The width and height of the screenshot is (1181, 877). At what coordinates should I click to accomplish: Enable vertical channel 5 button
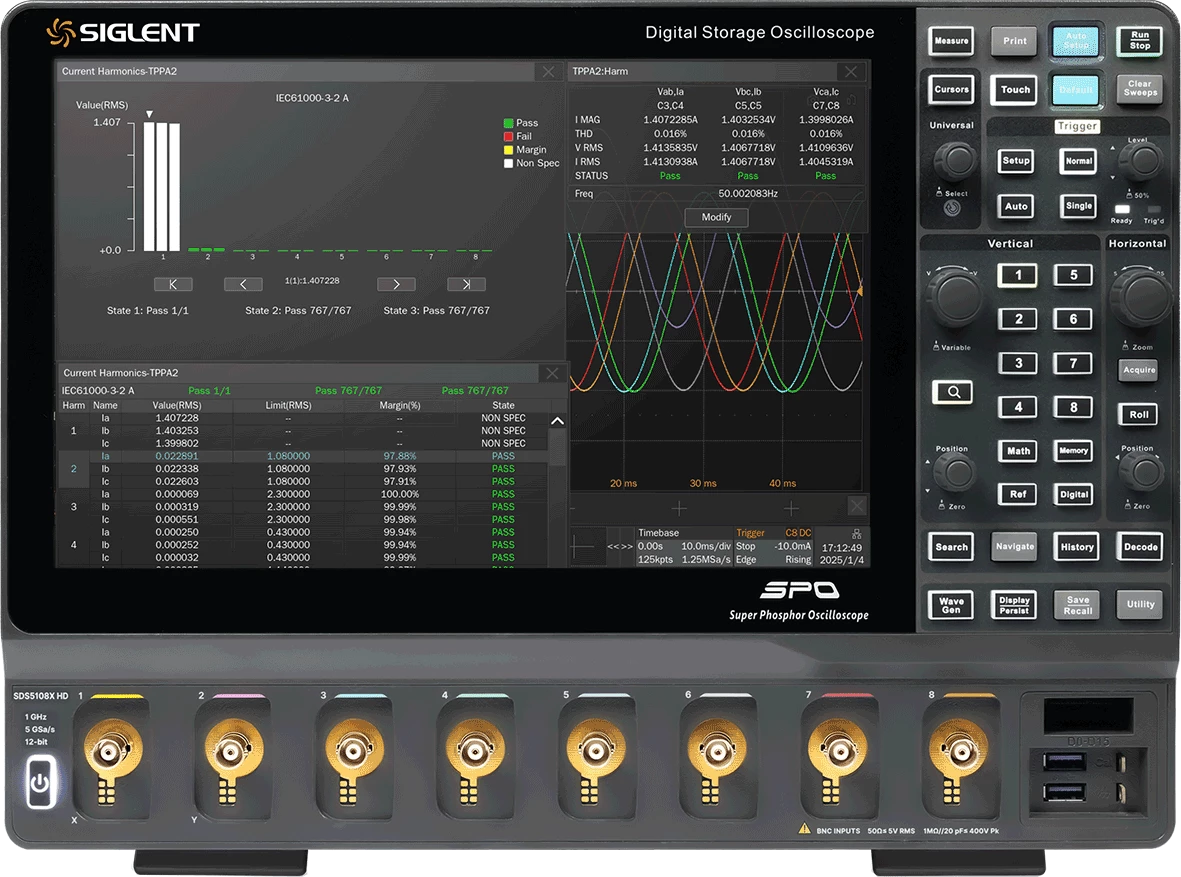pos(1073,275)
